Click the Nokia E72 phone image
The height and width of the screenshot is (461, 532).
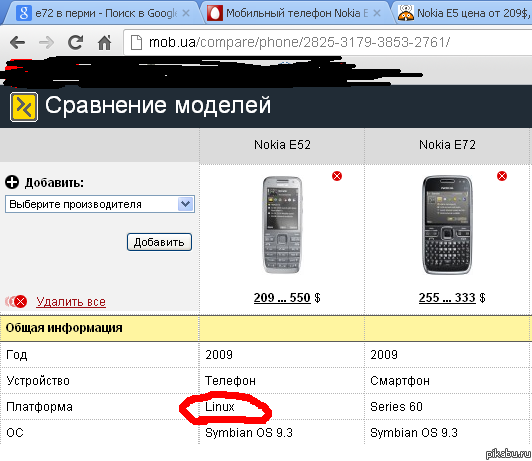pos(447,225)
